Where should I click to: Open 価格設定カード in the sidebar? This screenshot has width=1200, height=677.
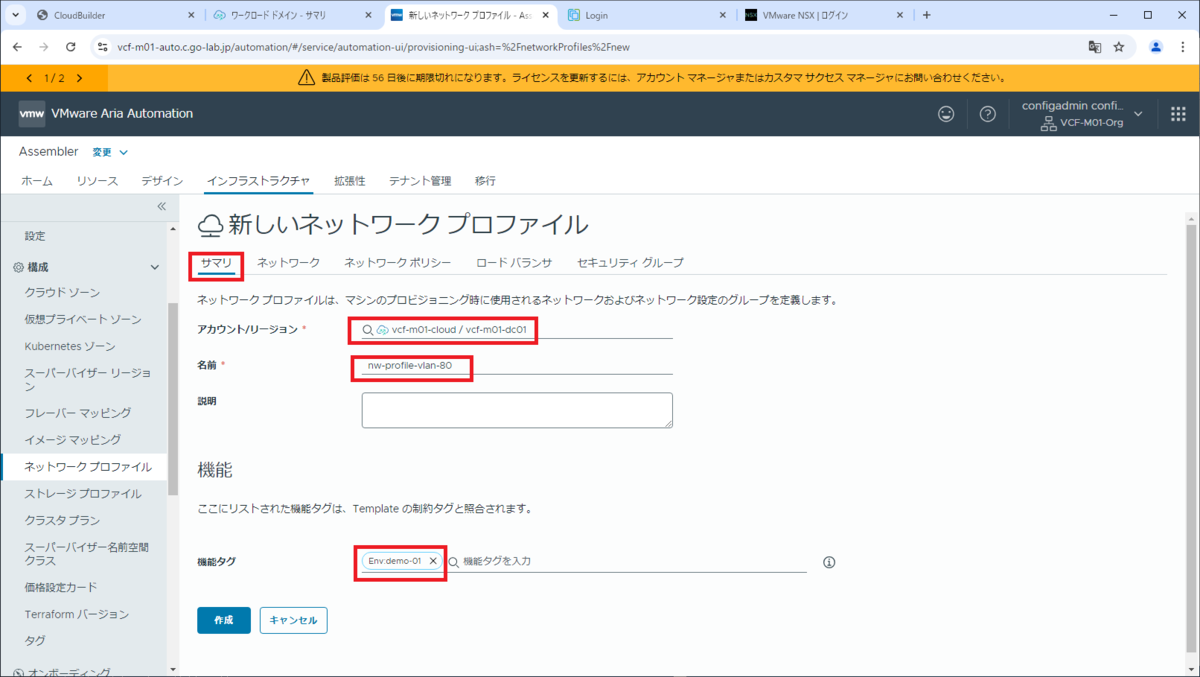(61, 587)
